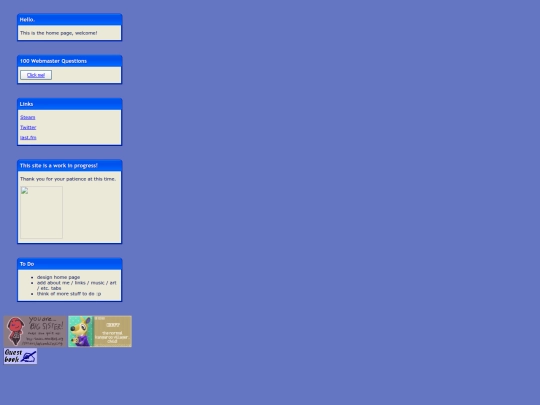The width and height of the screenshot is (540, 405).
Task: Click "Thank you for your patience" text
Action: [x=68, y=179]
